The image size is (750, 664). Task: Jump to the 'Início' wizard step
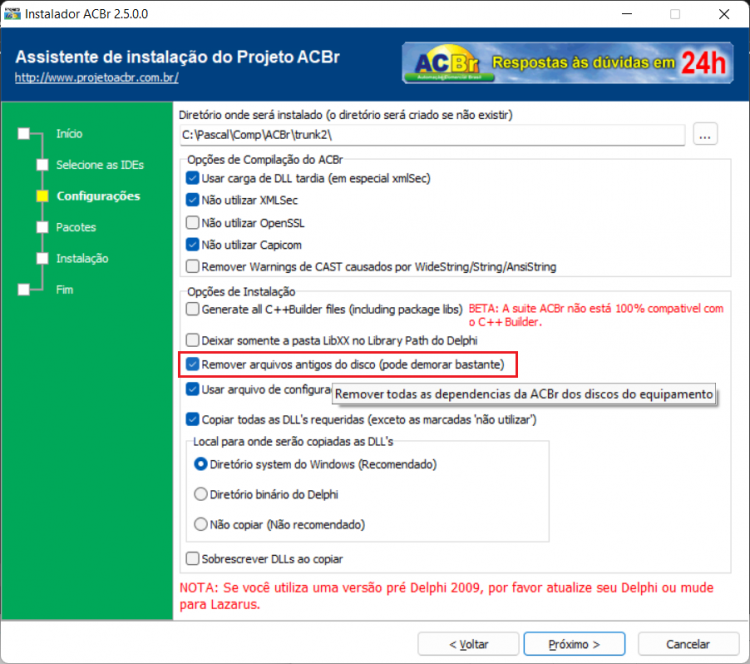[69, 133]
